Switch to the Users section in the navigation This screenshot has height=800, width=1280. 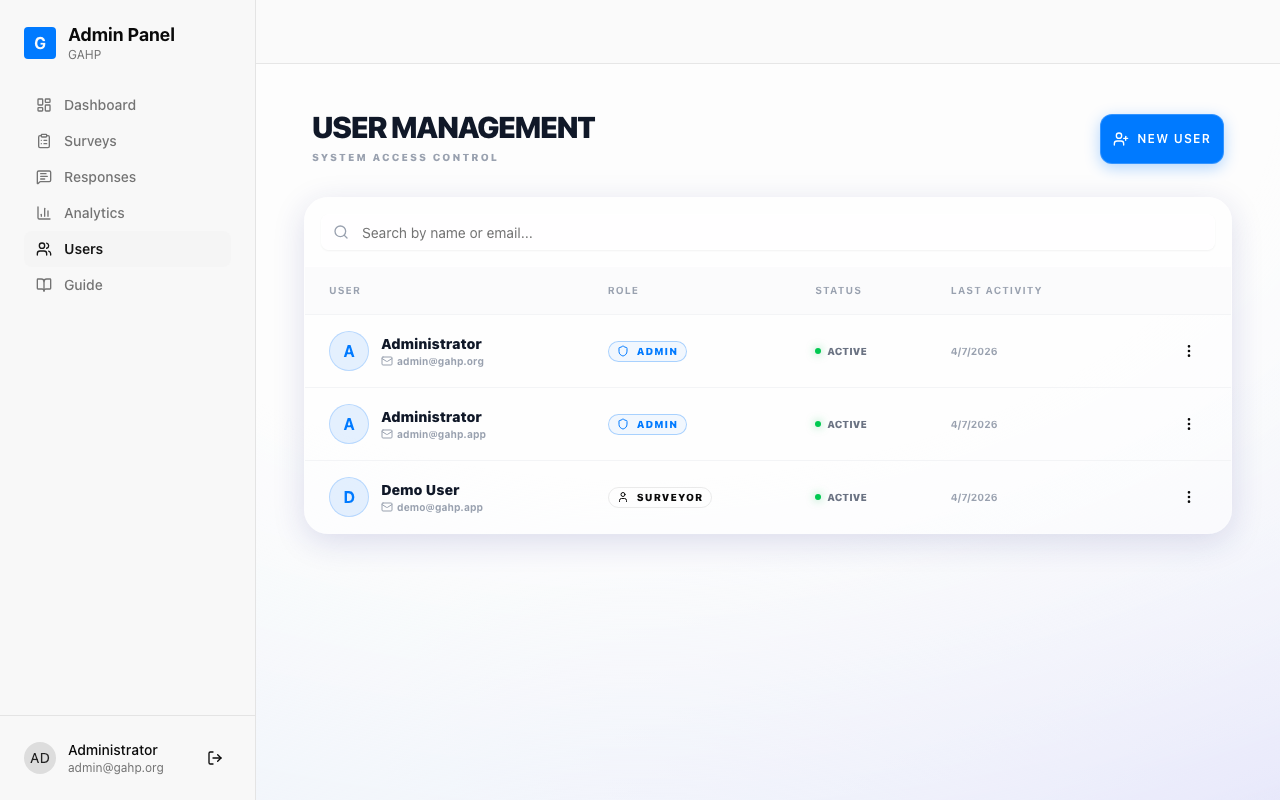(x=85, y=249)
